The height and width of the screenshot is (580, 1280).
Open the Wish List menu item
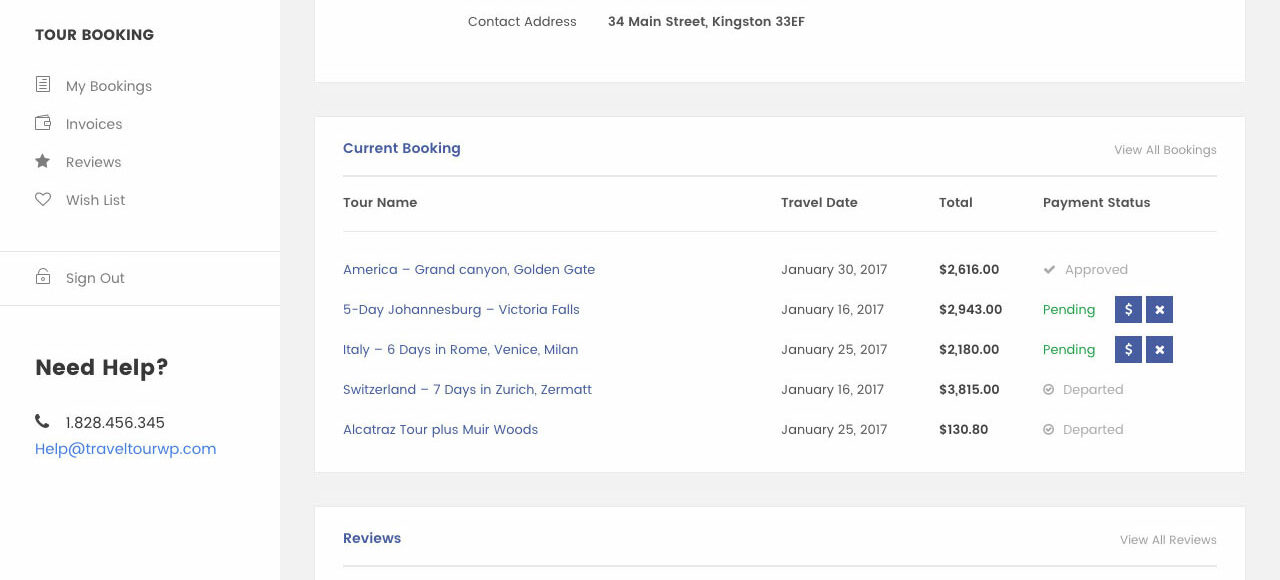[96, 200]
